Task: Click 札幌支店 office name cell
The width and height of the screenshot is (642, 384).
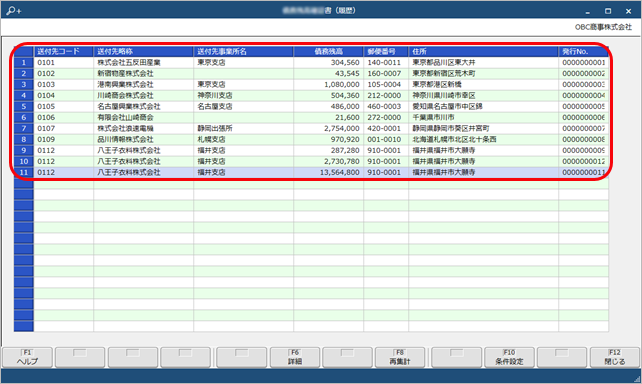Action: (243, 140)
